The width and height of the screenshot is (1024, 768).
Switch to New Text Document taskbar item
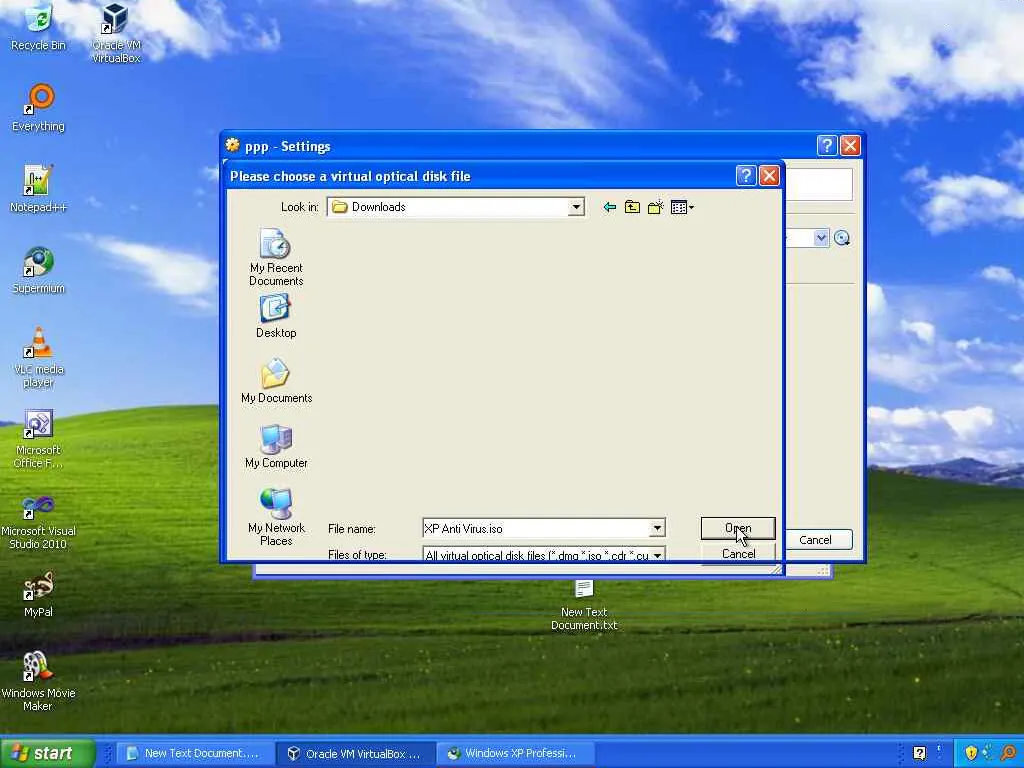click(x=194, y=754)
